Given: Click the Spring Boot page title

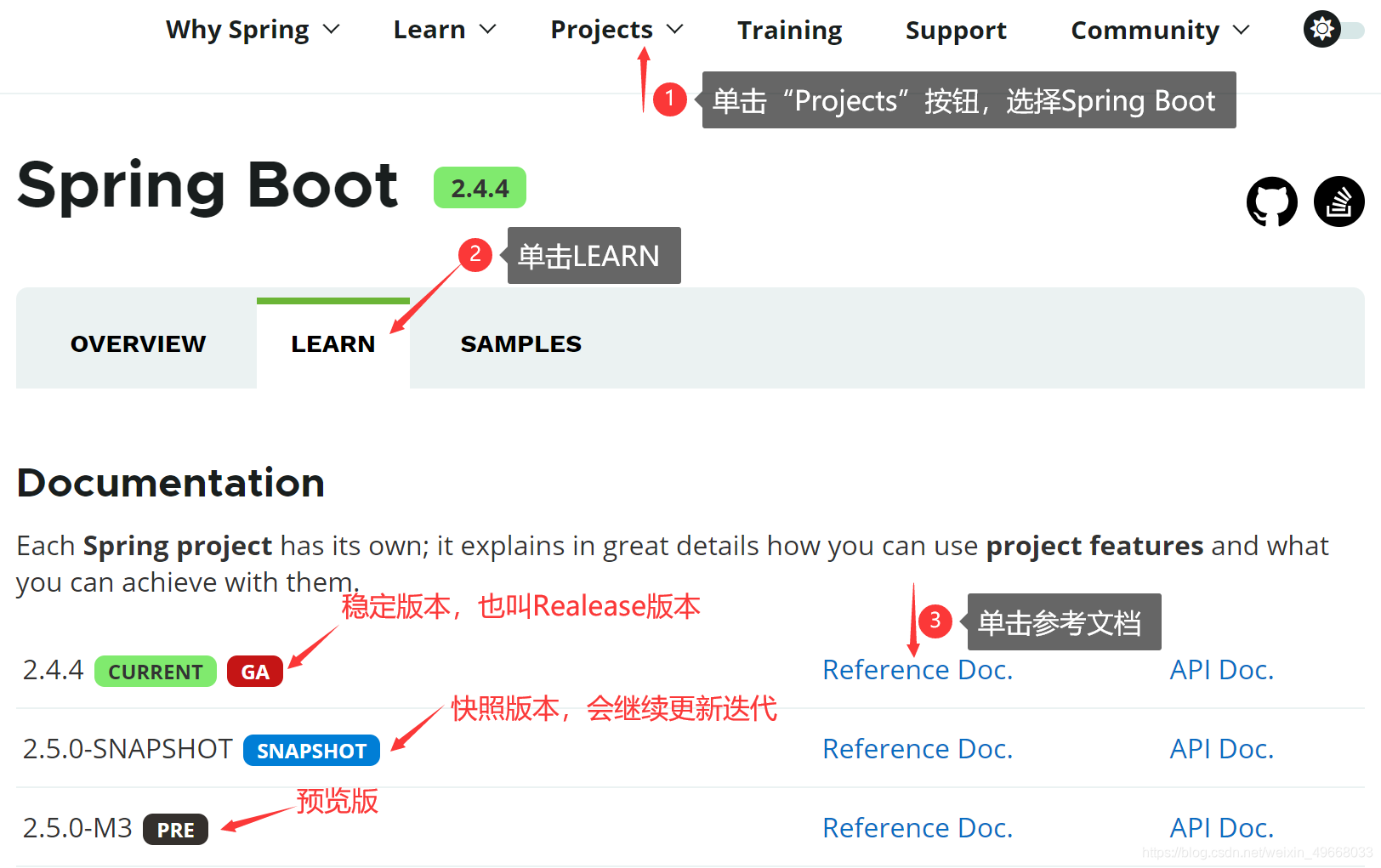Looking at the screenshot, I should pyautogui.click(x=207, y=187).
